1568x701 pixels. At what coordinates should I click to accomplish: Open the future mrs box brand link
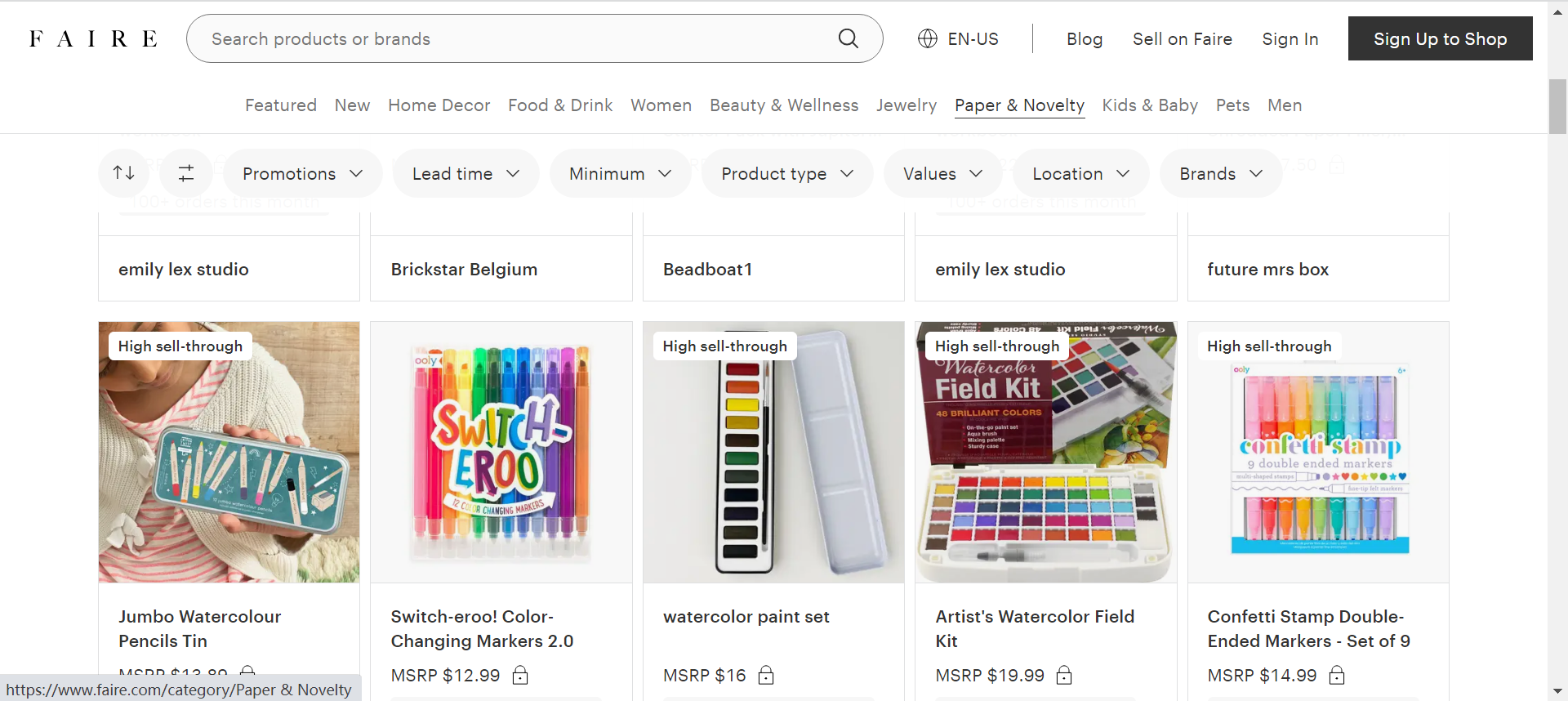click(1267, 269)
